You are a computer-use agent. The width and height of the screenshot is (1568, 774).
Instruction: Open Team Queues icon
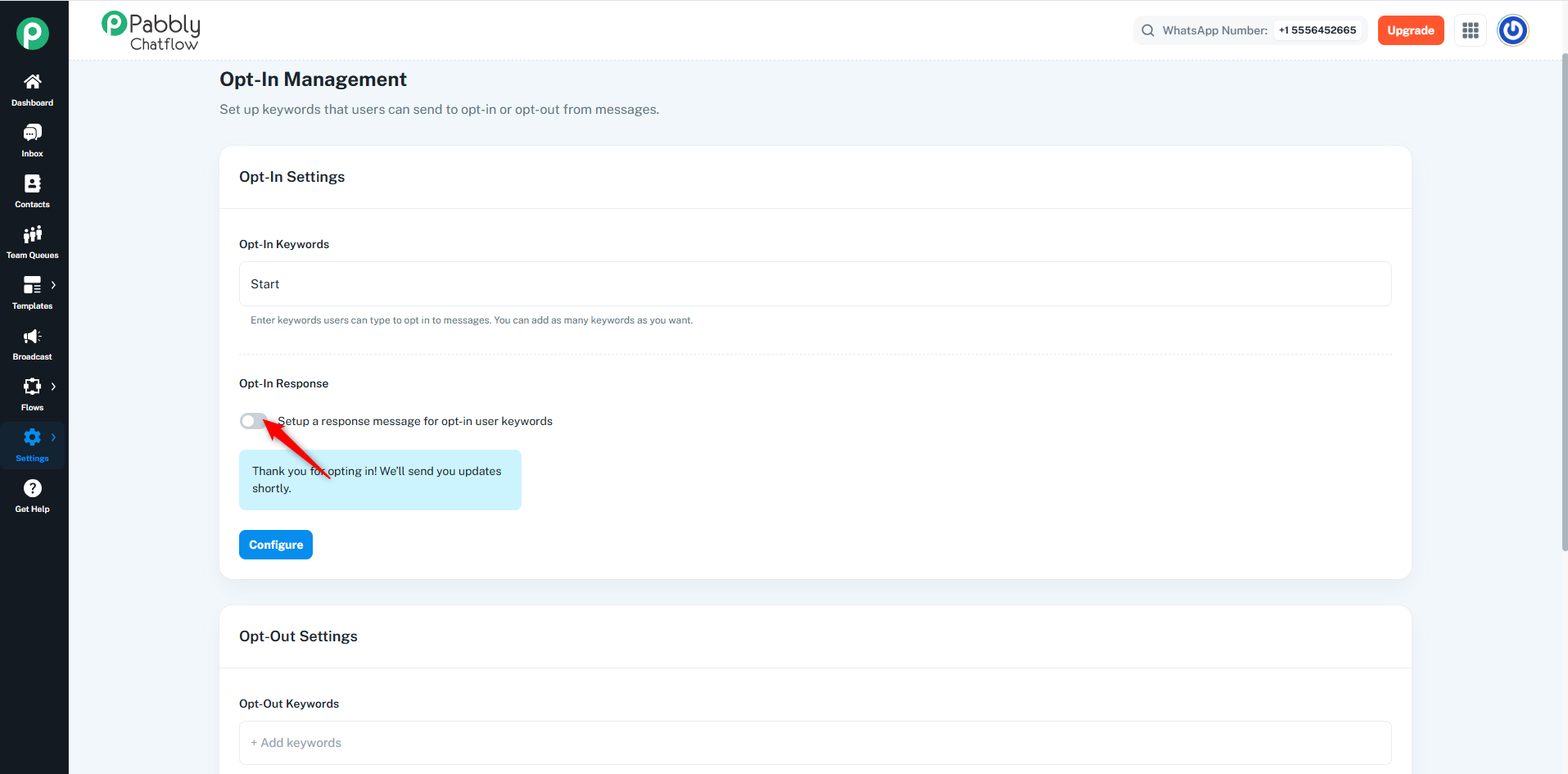32,235
